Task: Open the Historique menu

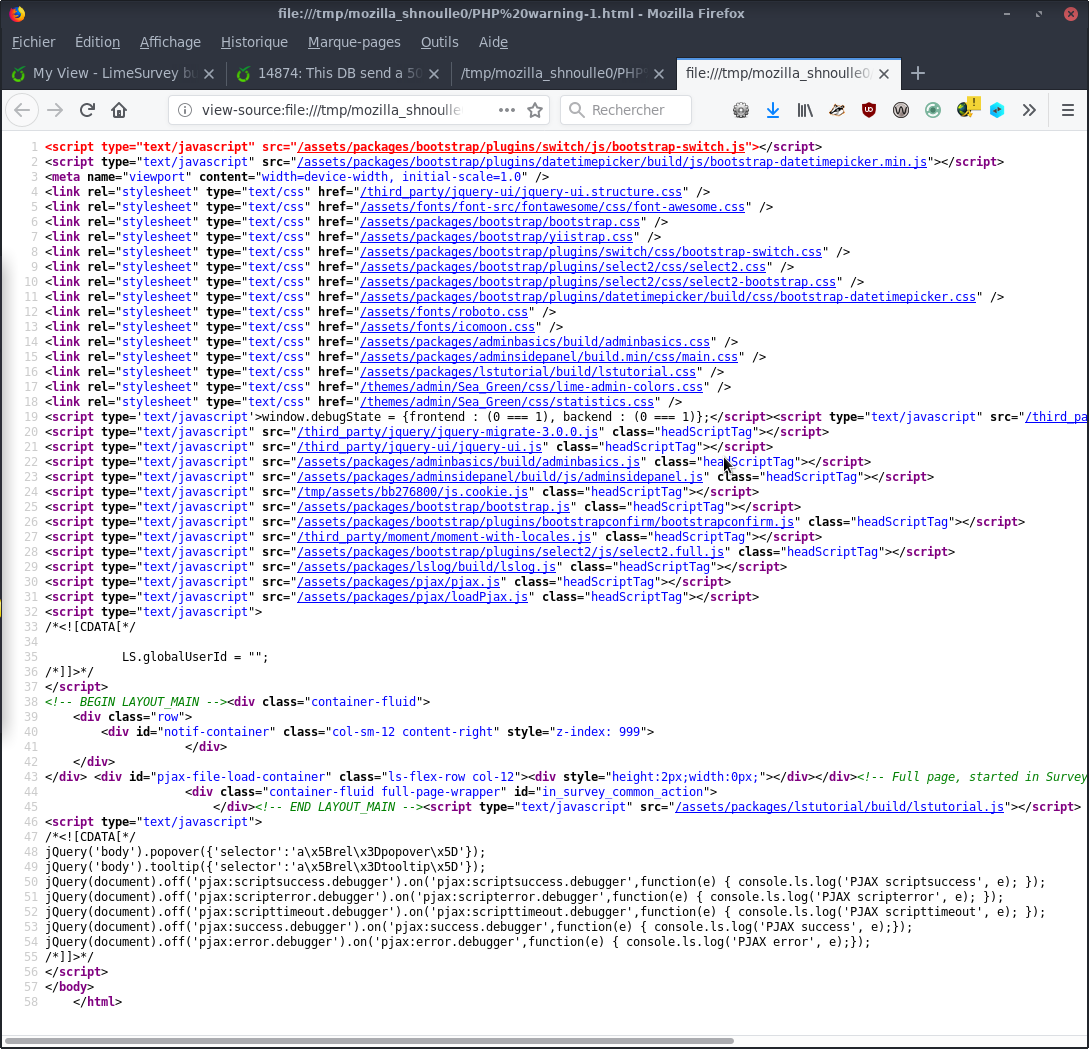Action: coord(254,42)
